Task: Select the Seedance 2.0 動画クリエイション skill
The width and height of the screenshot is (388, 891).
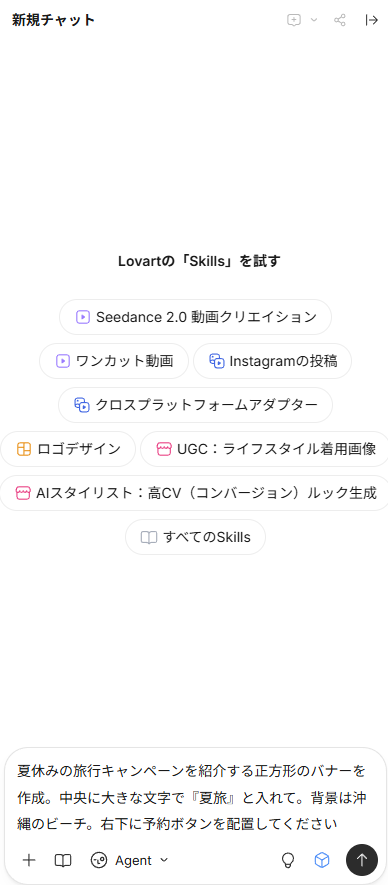Action: pyautogui.click(x=195, y=317)
